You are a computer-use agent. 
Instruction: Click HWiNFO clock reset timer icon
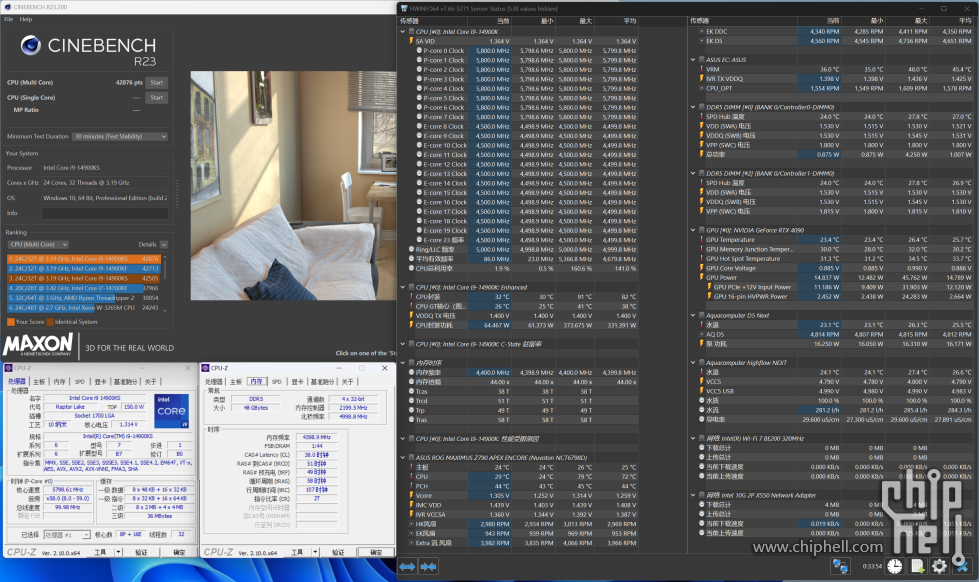point(895,566)
